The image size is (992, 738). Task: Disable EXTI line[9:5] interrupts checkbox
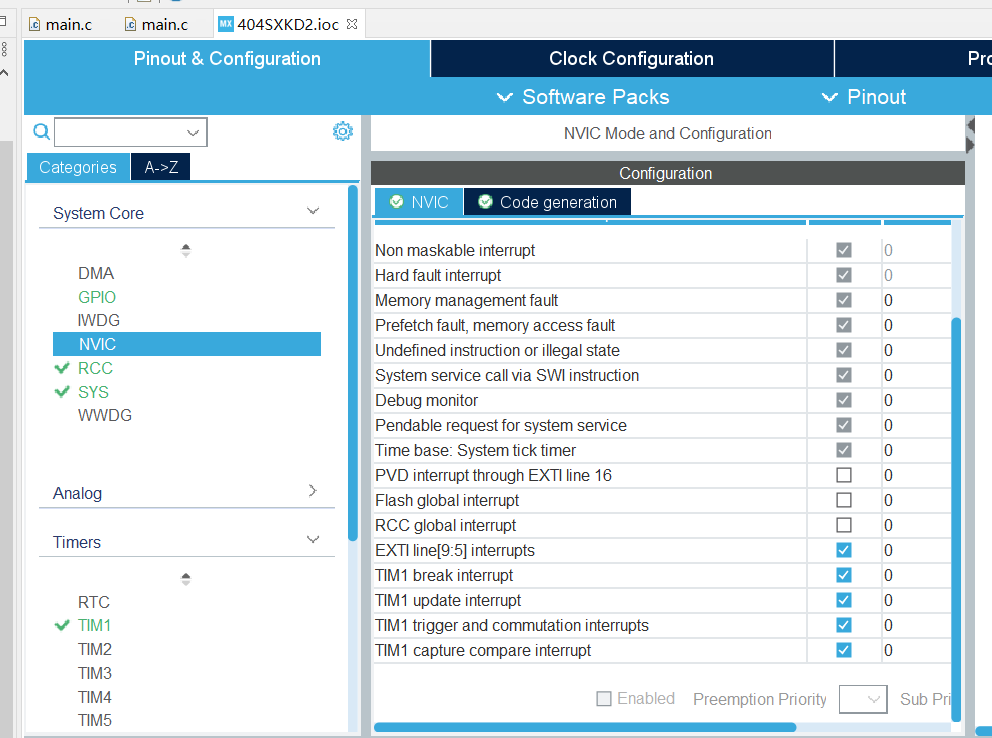[x=843, y=550]
